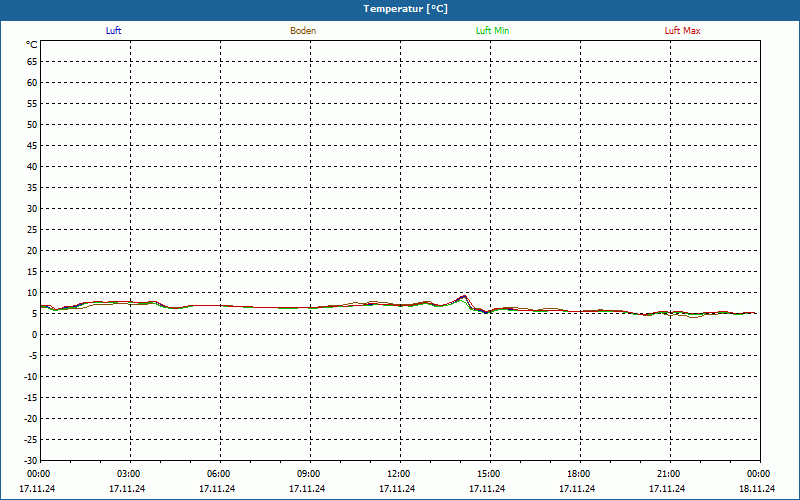Click the 65 value on the temperature axis

(32, 62)
